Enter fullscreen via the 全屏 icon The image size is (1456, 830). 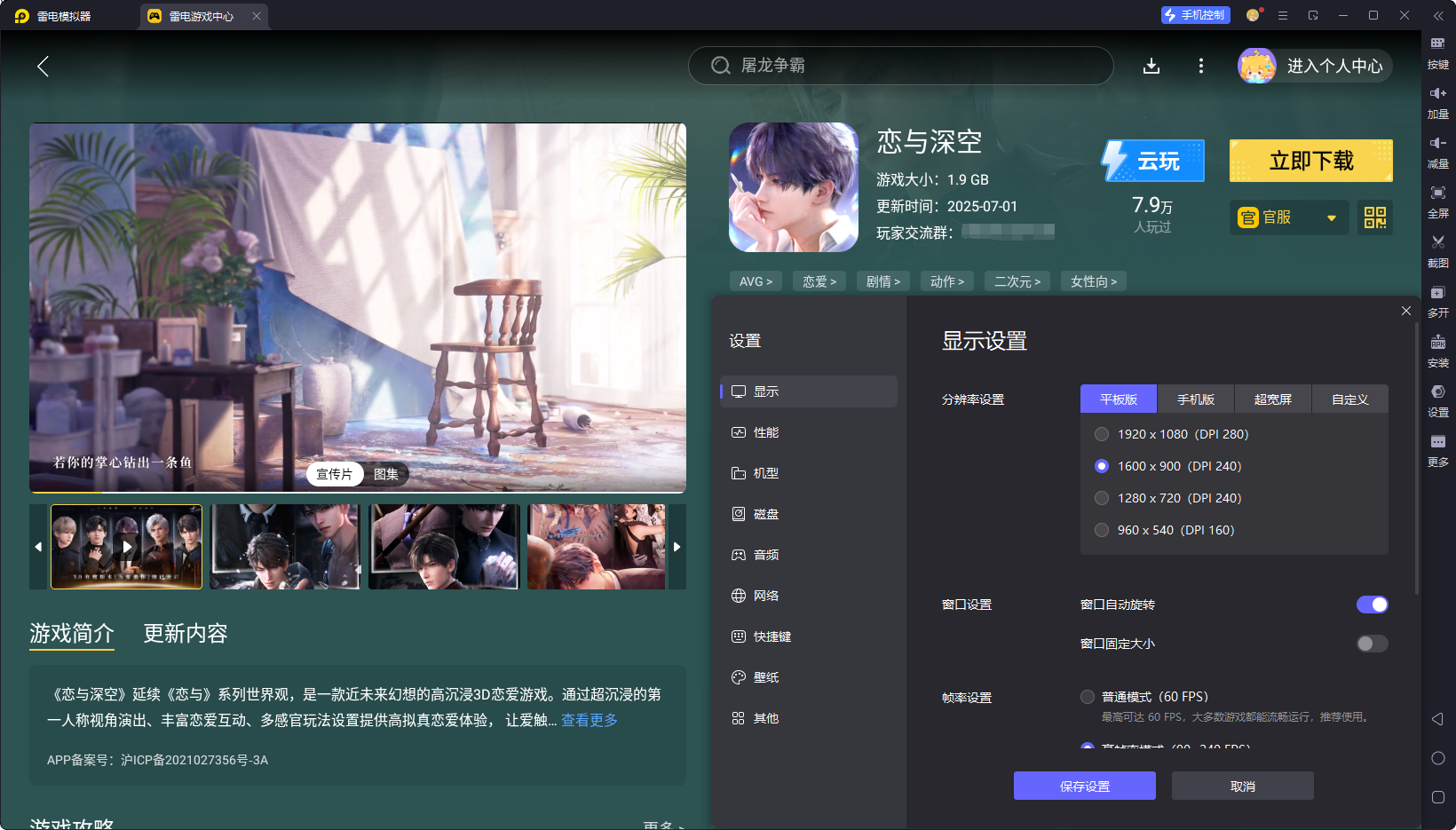1438,202
